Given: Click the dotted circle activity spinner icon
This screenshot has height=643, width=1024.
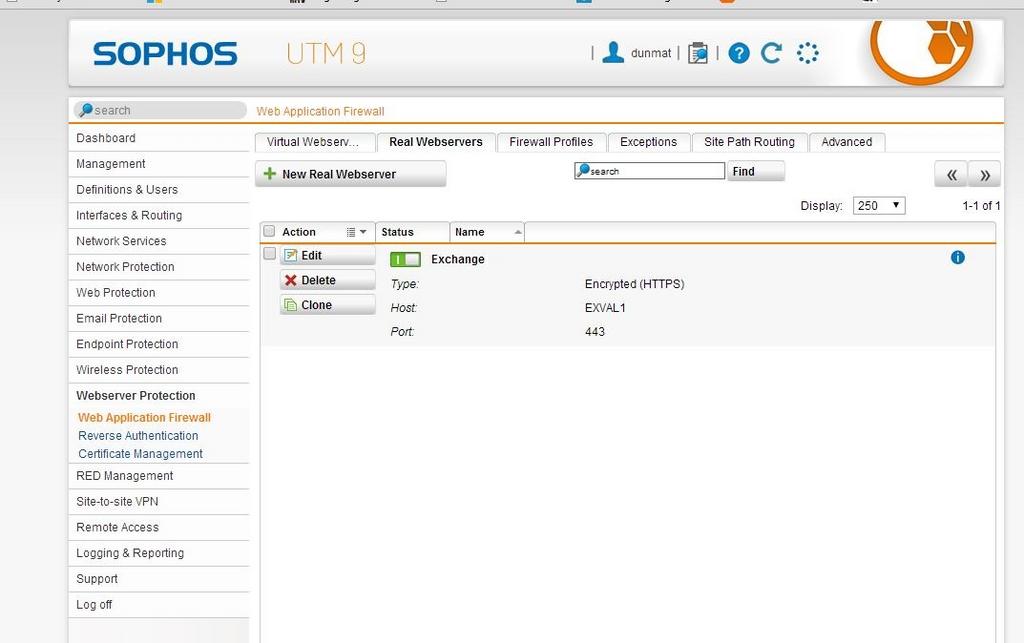Looking at the screenshot, I should point(807,53).
